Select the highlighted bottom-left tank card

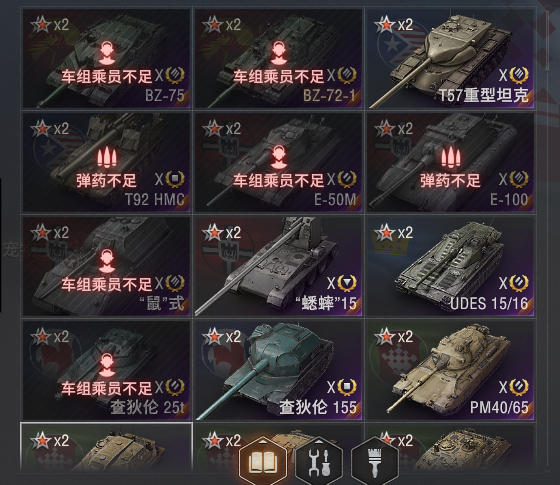pyautogui.click(x=106, y=447)
